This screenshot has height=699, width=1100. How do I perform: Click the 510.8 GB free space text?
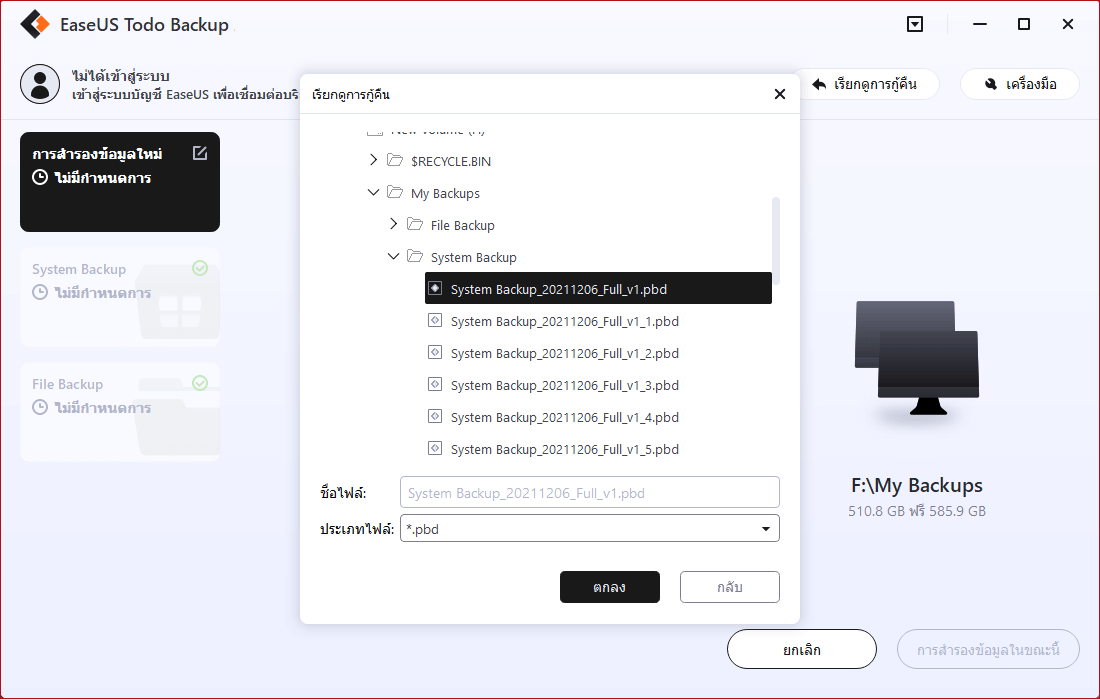point(916,511)
